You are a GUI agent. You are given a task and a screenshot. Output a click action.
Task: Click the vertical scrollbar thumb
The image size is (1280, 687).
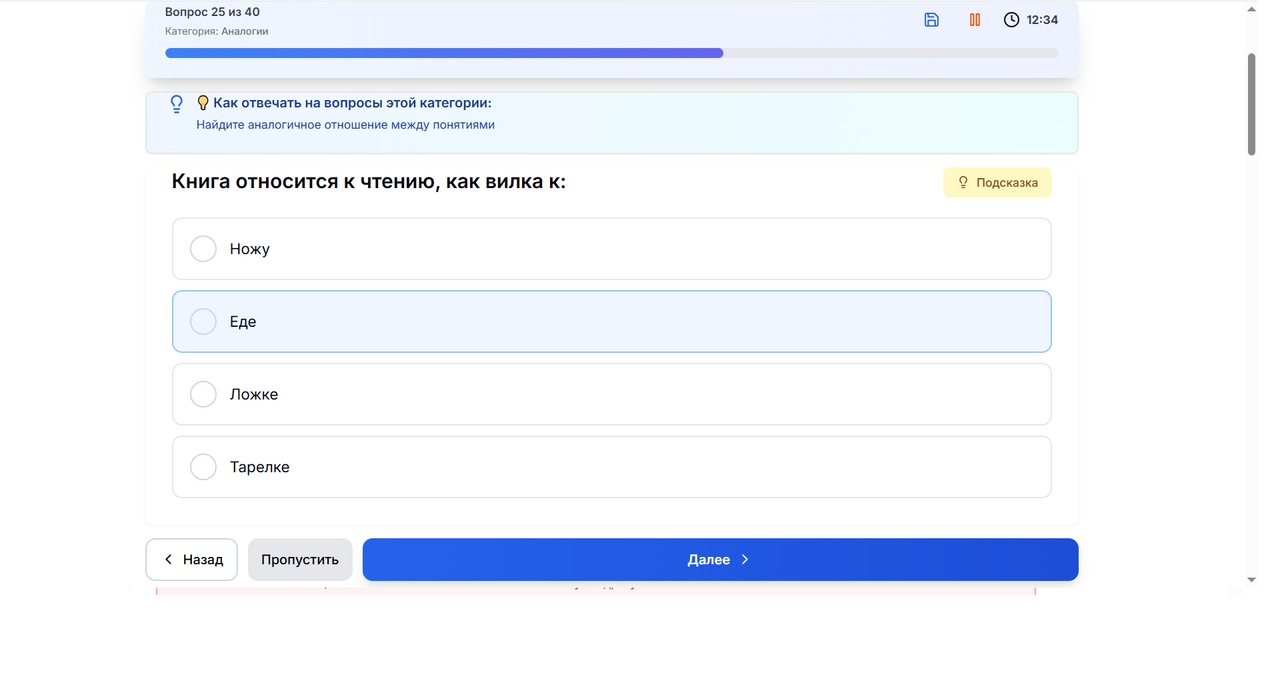pyautogui.click(x=1251, y=104)
